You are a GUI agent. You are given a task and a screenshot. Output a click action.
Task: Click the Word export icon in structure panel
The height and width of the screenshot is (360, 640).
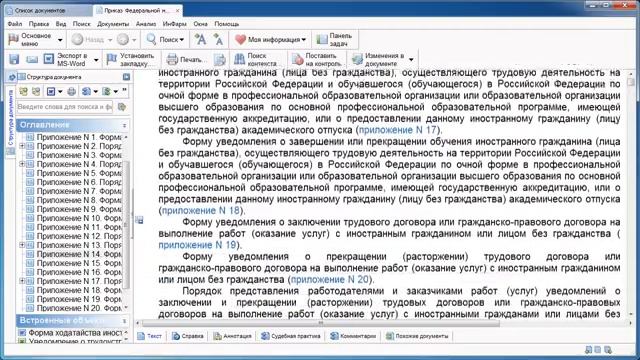click(51, 91)
